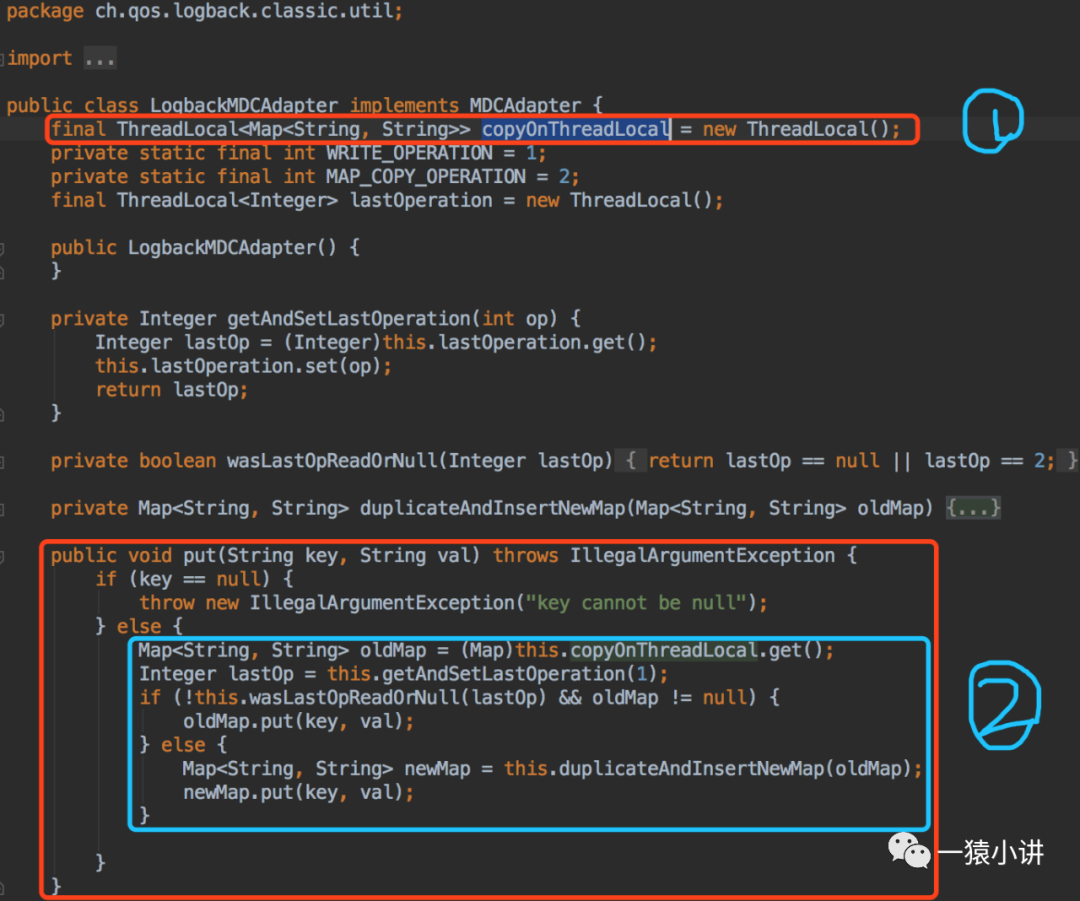This screenshot has width=1080, height=901.
Task: Click the String val parameter of put
Action: tap(415, 555)
